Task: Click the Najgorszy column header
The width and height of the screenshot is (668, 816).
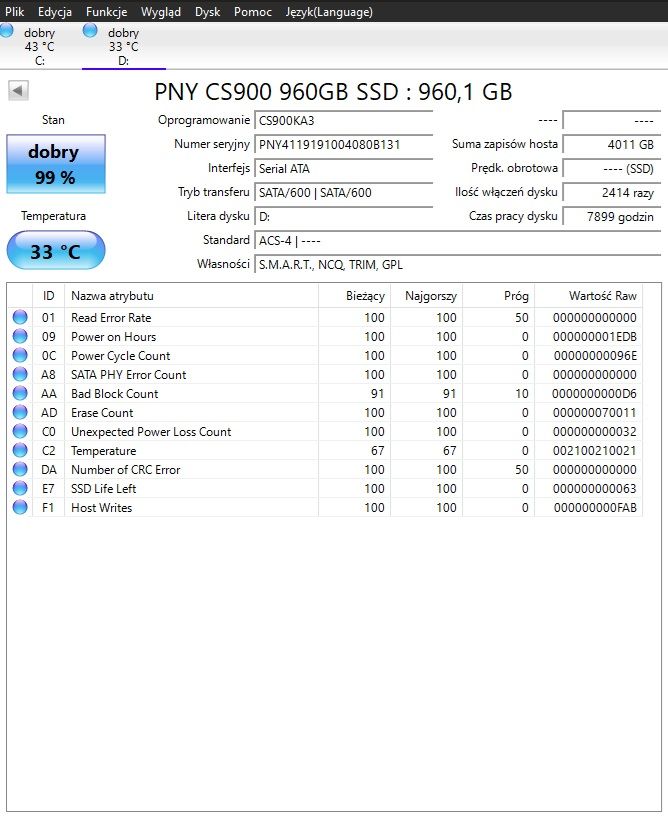Action: [426, 296]
